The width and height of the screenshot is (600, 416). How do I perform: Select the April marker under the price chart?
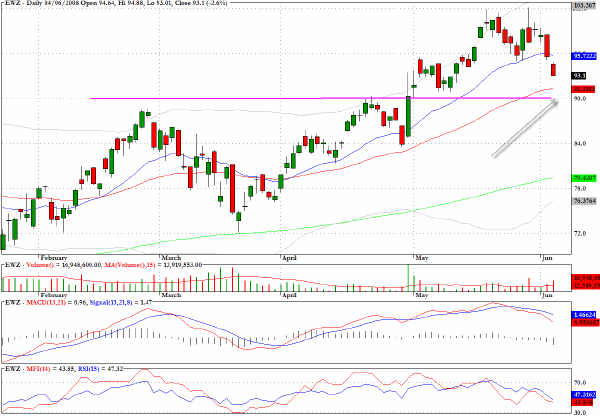[x=289, y=258]
